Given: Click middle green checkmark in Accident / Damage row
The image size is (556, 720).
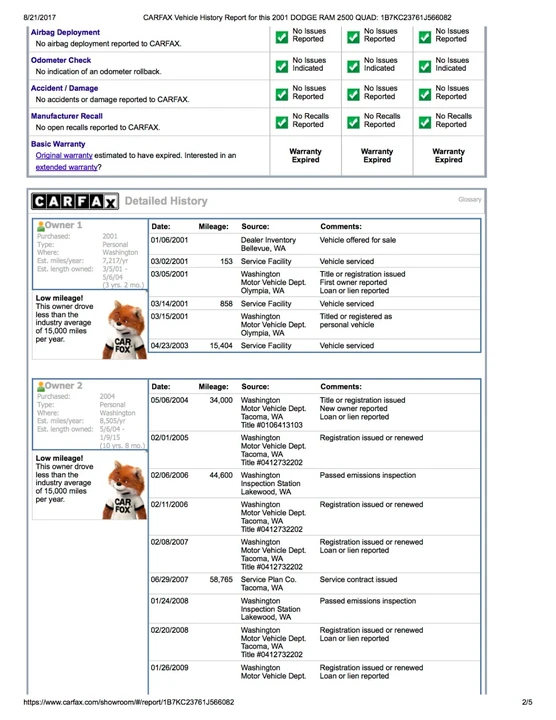Looking at the screenshot, I should [x=353, y=94].
